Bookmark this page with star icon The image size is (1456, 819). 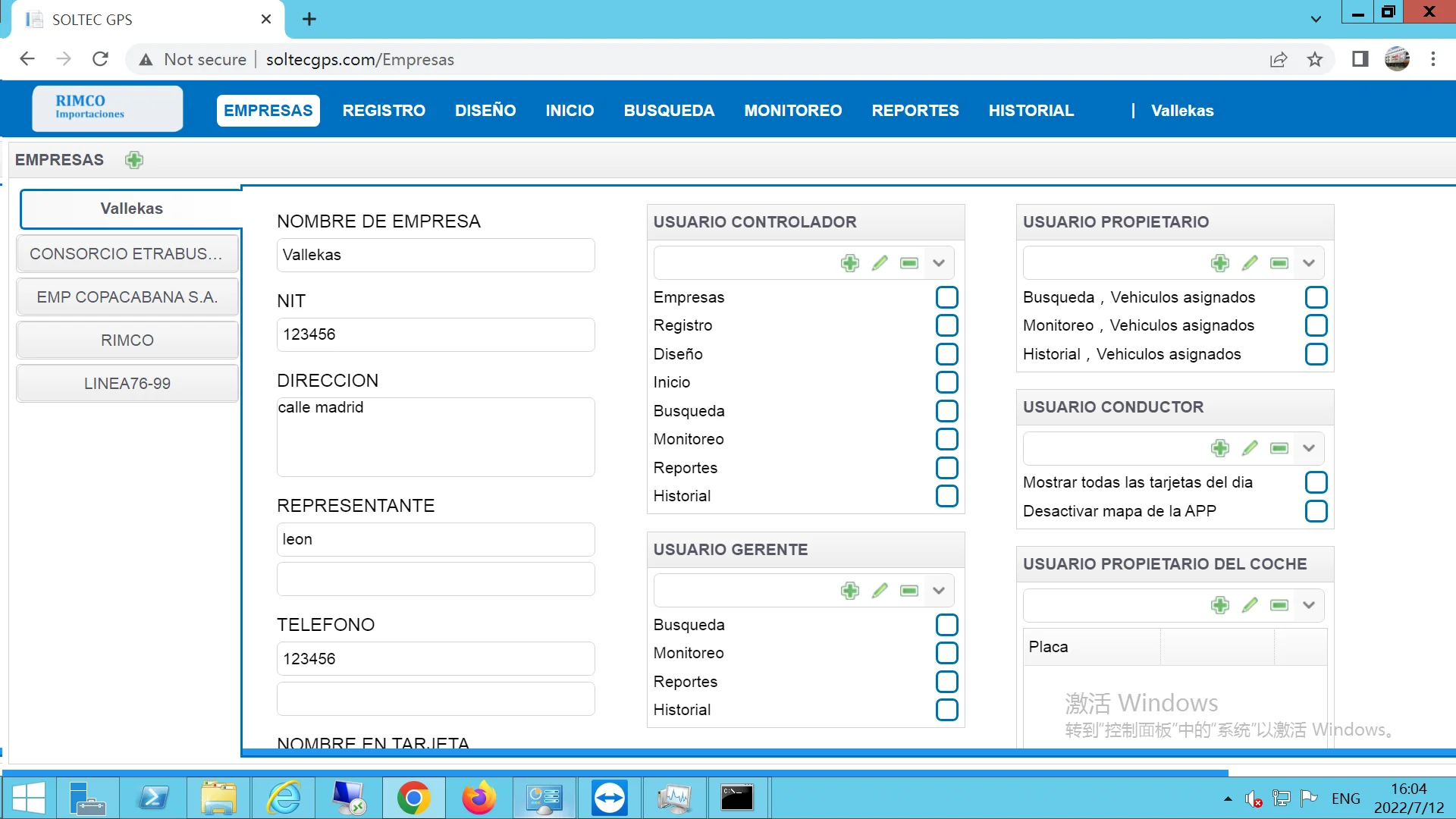coord(1314,59)
